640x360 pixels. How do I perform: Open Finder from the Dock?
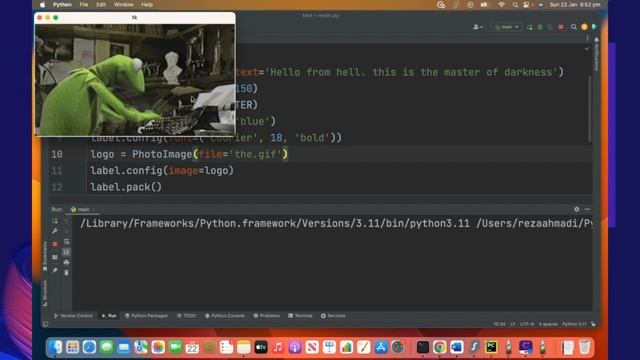coord(56,347)
